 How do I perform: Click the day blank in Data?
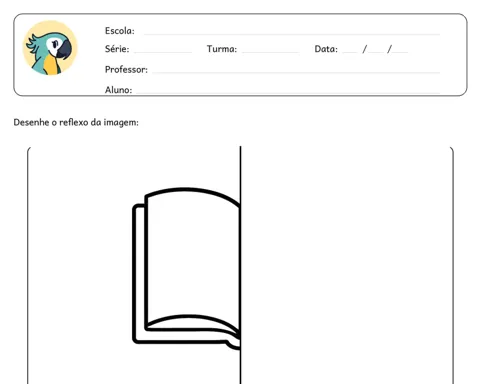point(350,52)
